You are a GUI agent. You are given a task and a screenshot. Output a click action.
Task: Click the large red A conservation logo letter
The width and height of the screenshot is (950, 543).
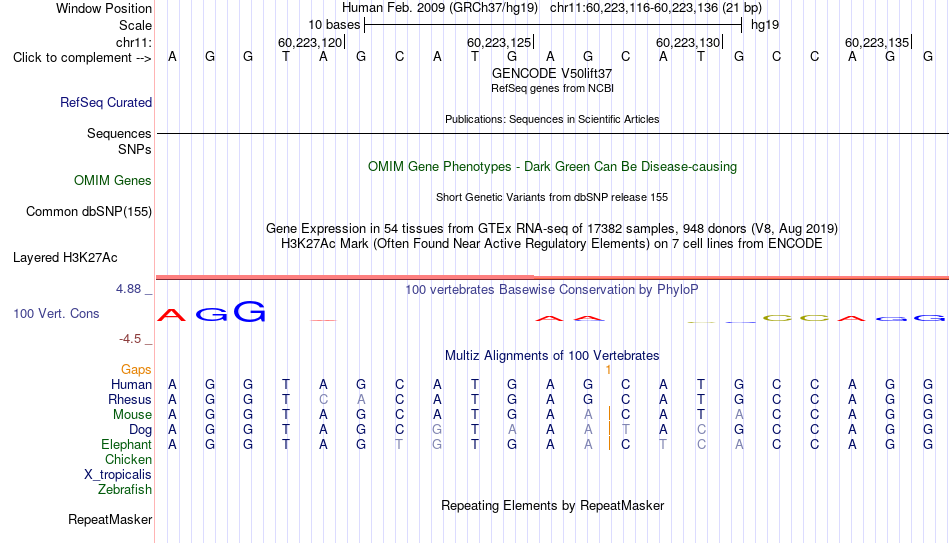pos(172,315)
